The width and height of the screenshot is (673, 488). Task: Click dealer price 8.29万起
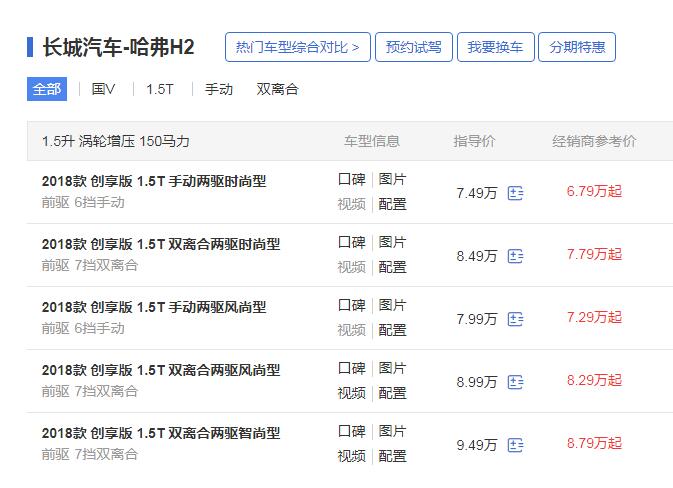[x=594, y=380]
